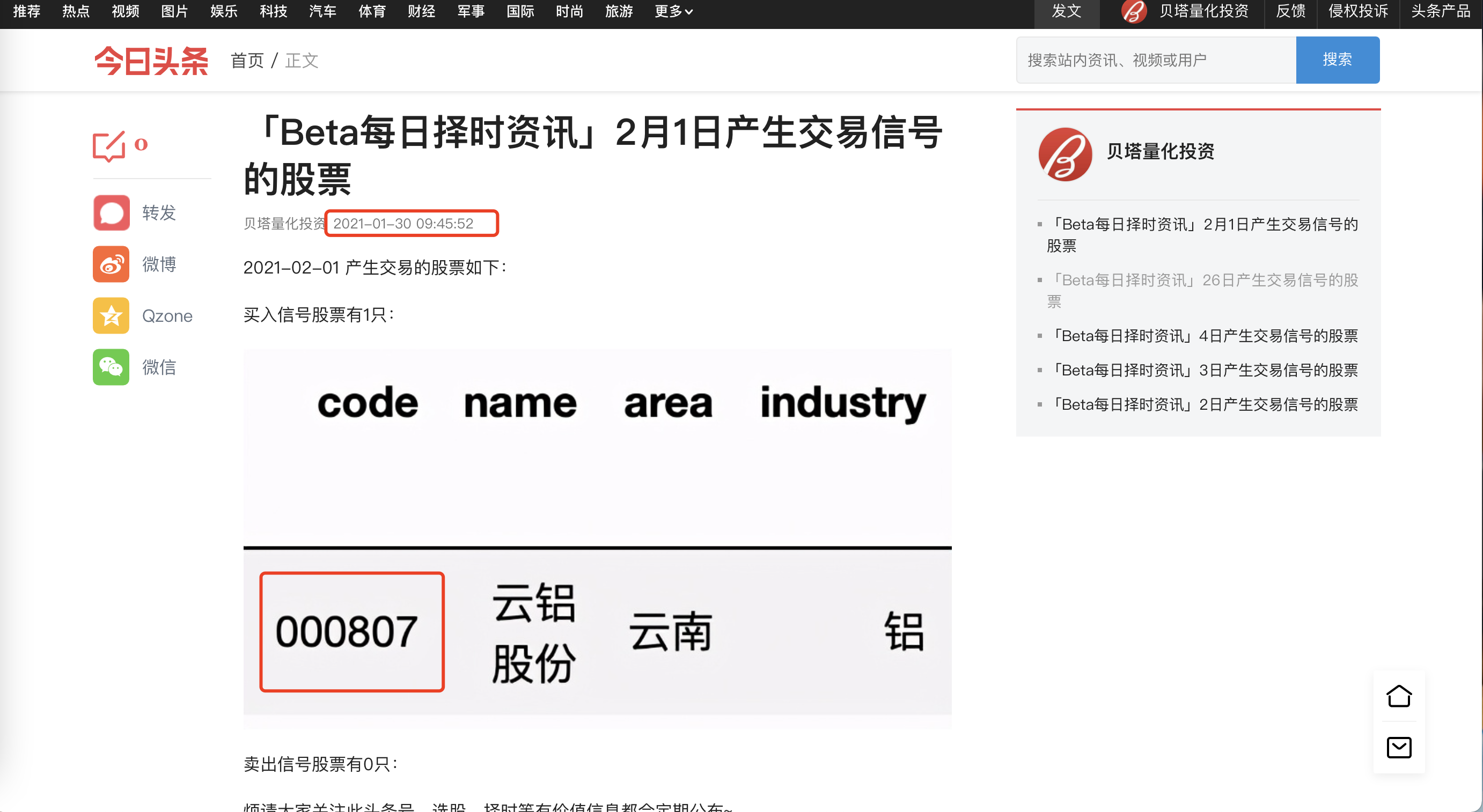This screenshot has height=812, width=1483.
Task: Go to 首页 breadcrumb link
Action: pos(247,60)
